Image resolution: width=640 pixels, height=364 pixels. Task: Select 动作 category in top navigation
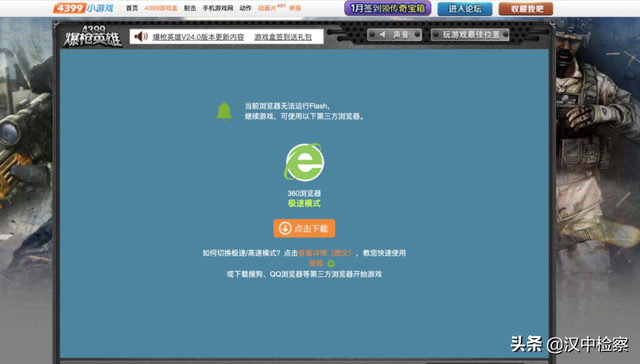coord(245,8)
